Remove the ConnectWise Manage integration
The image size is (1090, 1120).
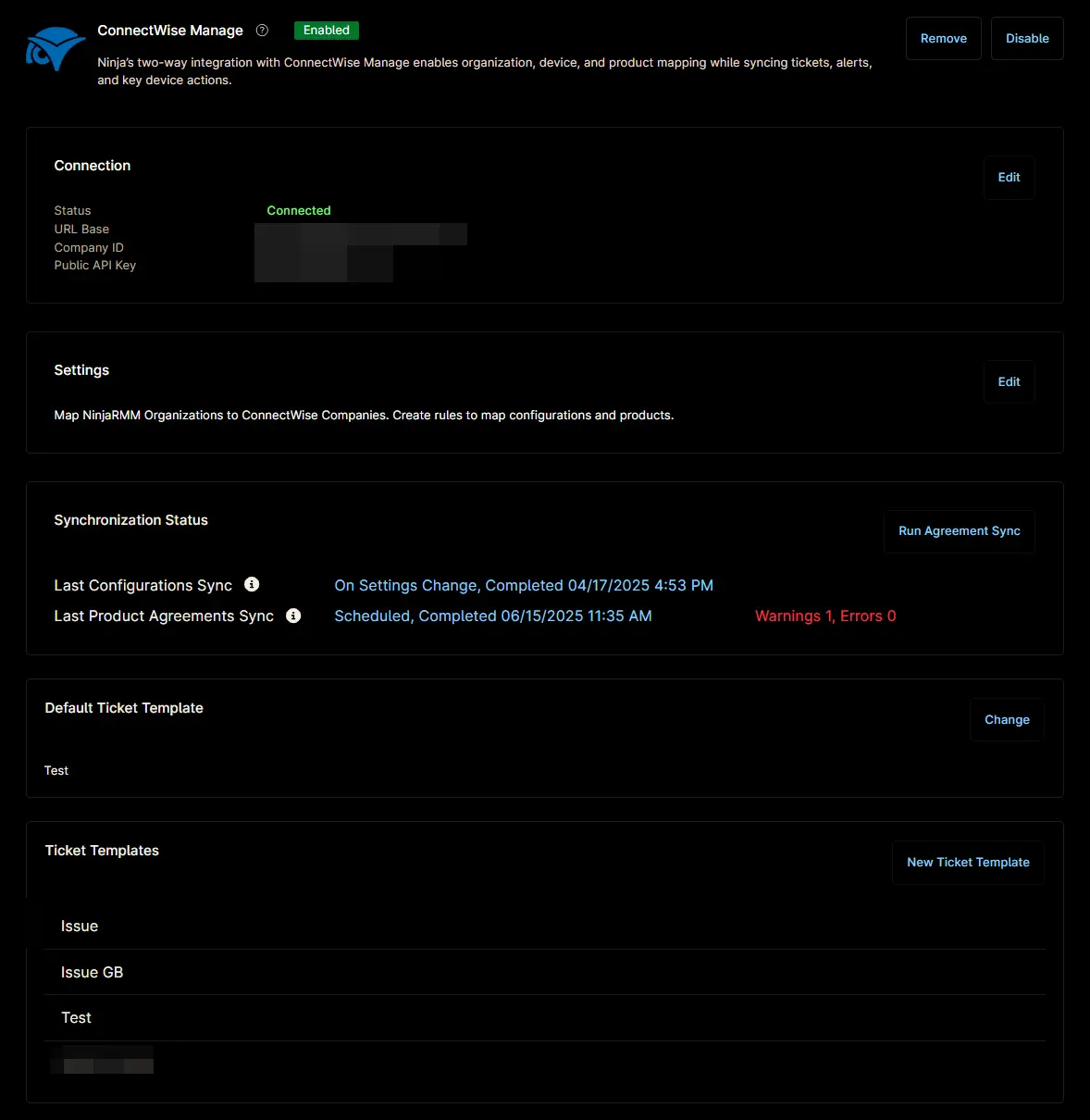(x=944, y=39)
